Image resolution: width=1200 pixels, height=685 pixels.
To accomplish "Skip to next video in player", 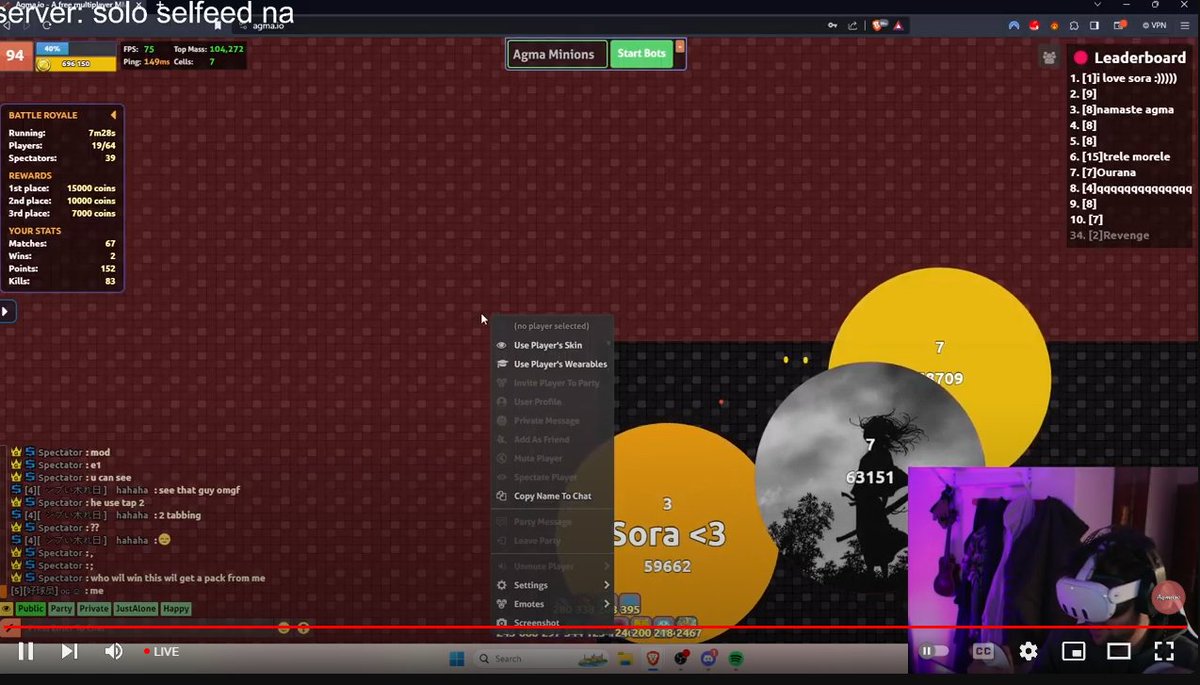I will [x=69, y=651].
